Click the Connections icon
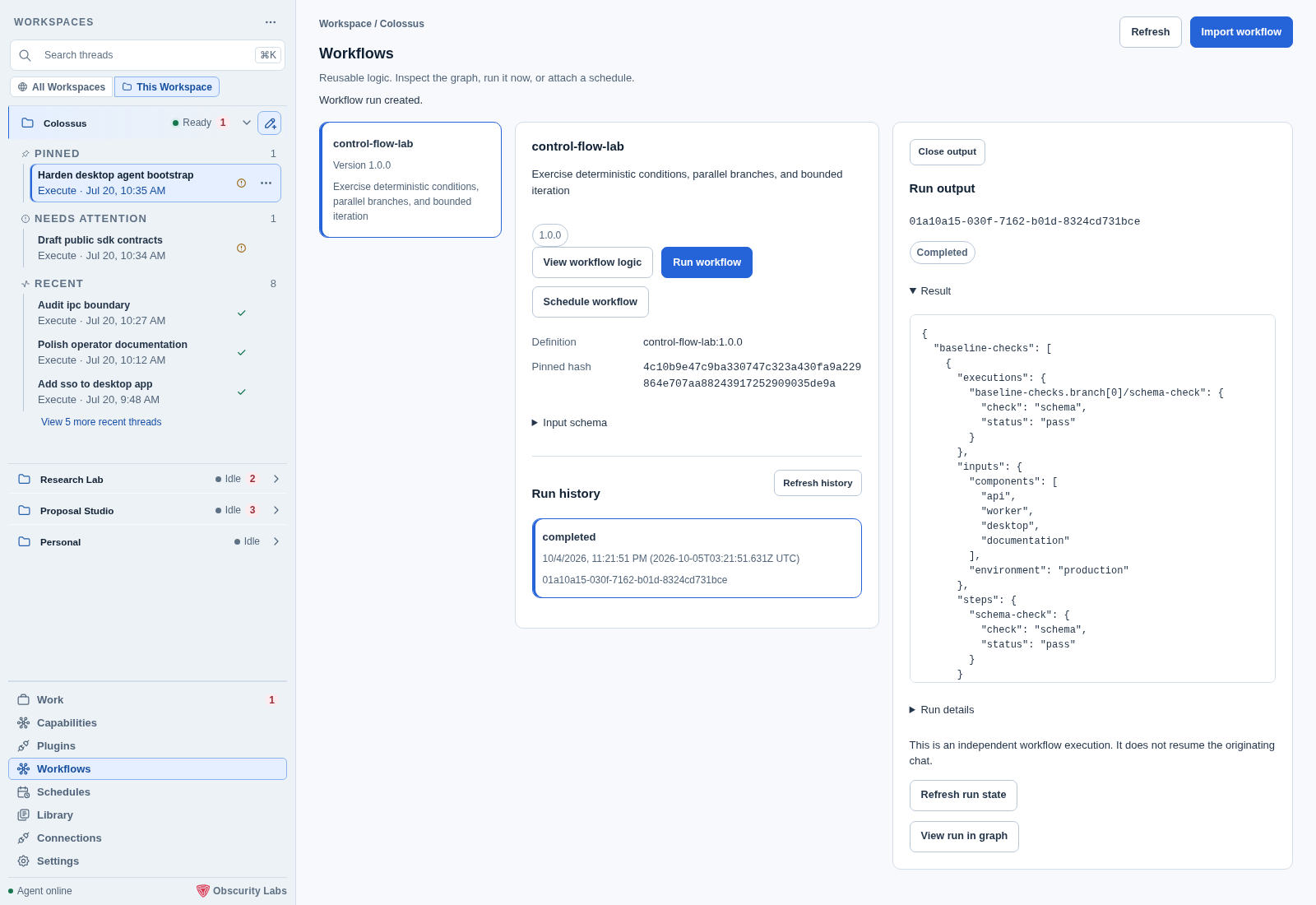 [24, 838]
